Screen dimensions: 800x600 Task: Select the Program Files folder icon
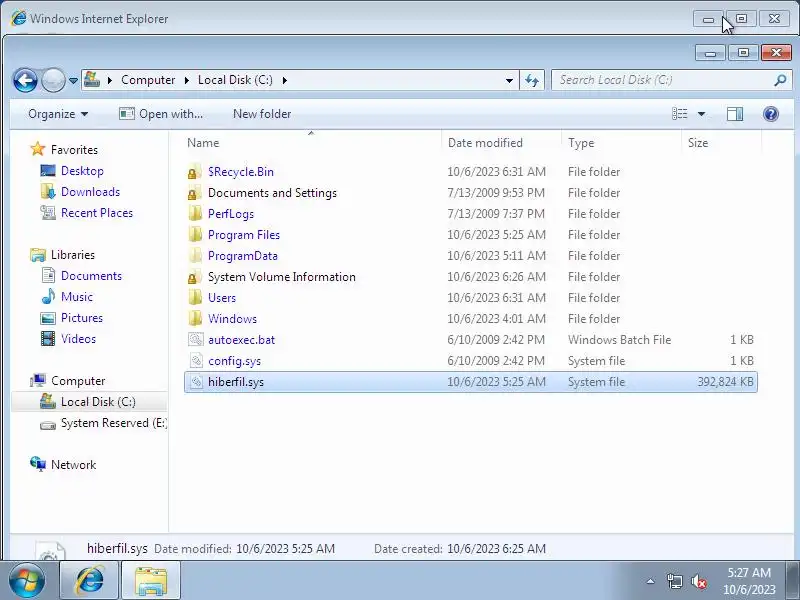[x=195, y=235]
